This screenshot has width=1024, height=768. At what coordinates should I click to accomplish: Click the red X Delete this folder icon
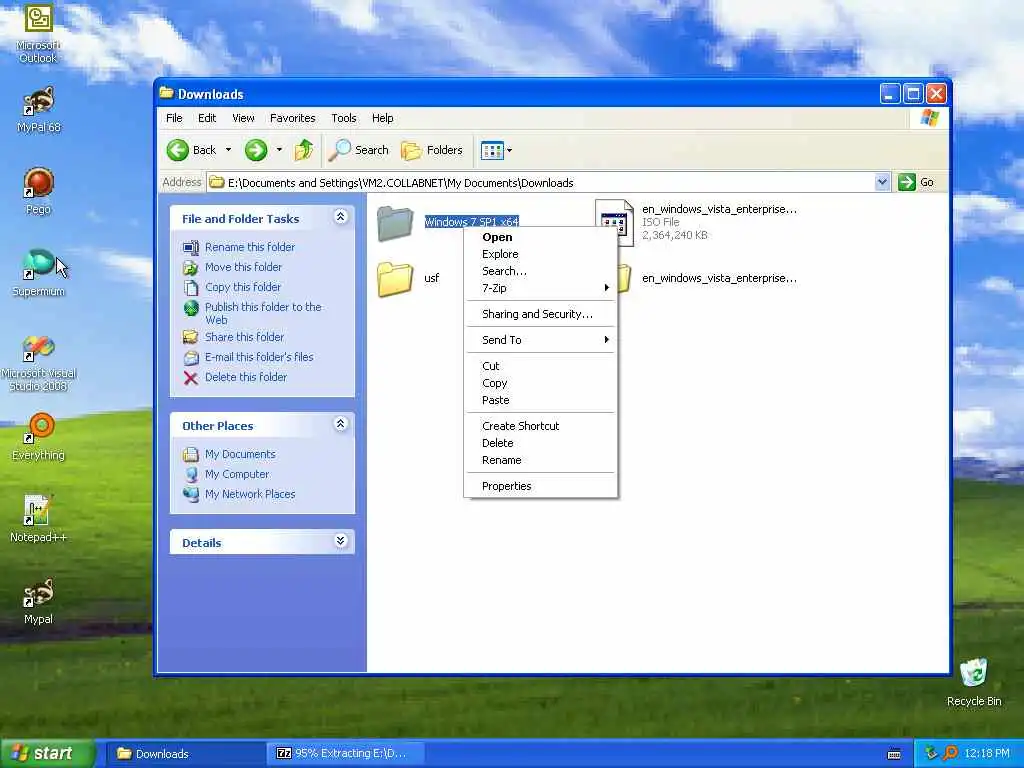[191, 377]
